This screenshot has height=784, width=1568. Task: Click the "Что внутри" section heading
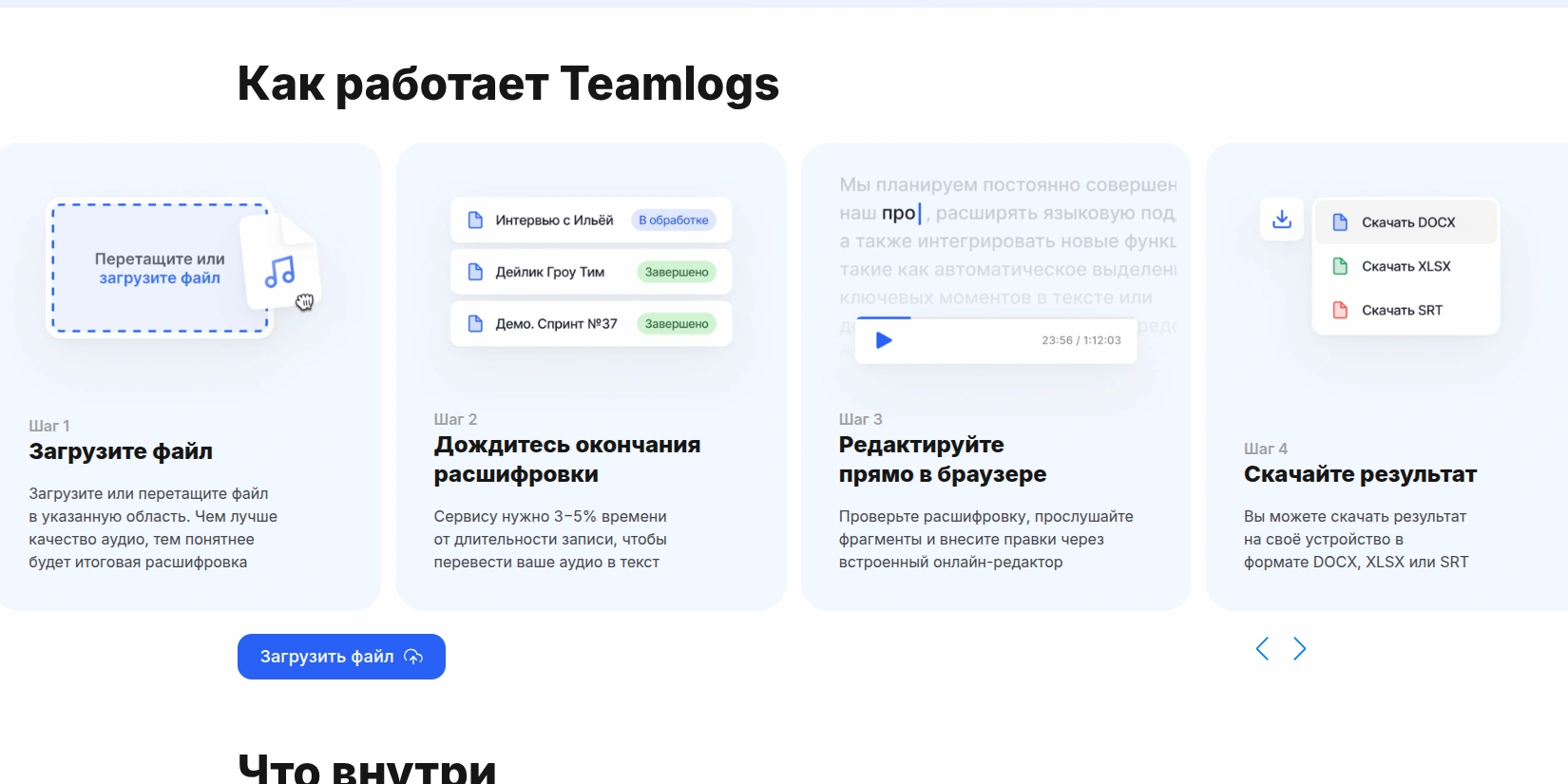click(x=367, y=768)
